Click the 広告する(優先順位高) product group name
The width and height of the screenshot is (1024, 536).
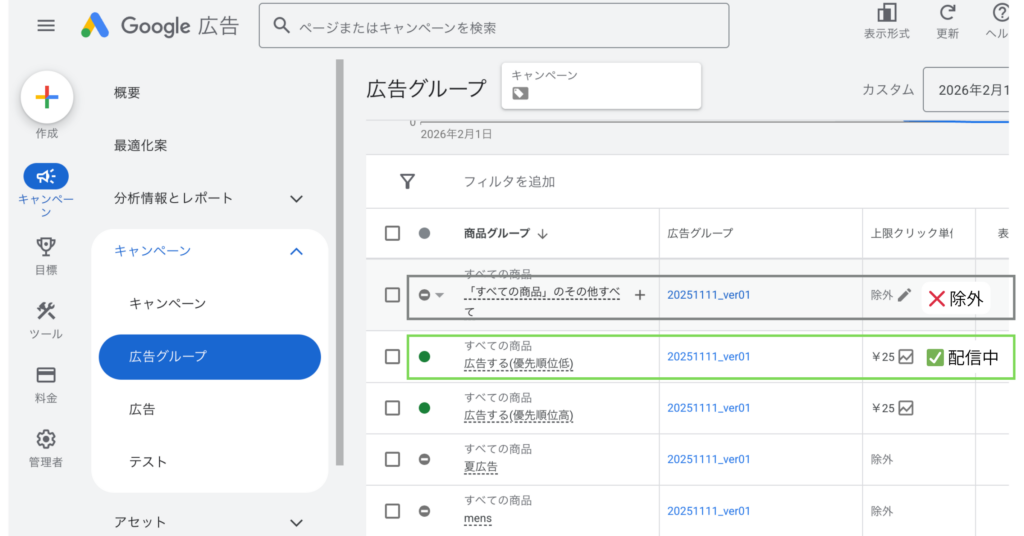click(x=519, y=415)
